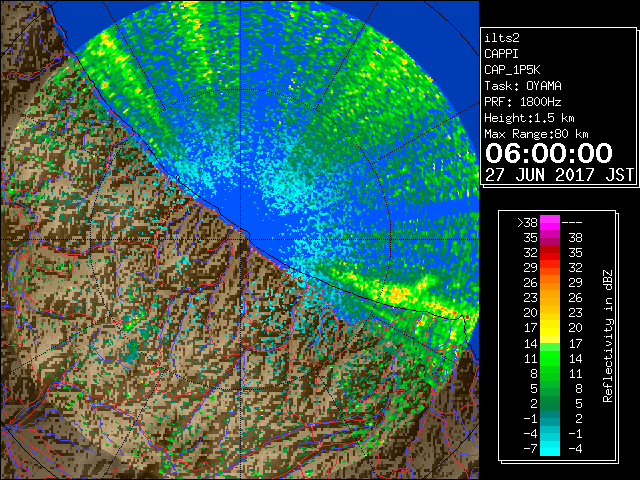Click the yellow 17 dBZ legend swatch

click(x=550, y=328)
